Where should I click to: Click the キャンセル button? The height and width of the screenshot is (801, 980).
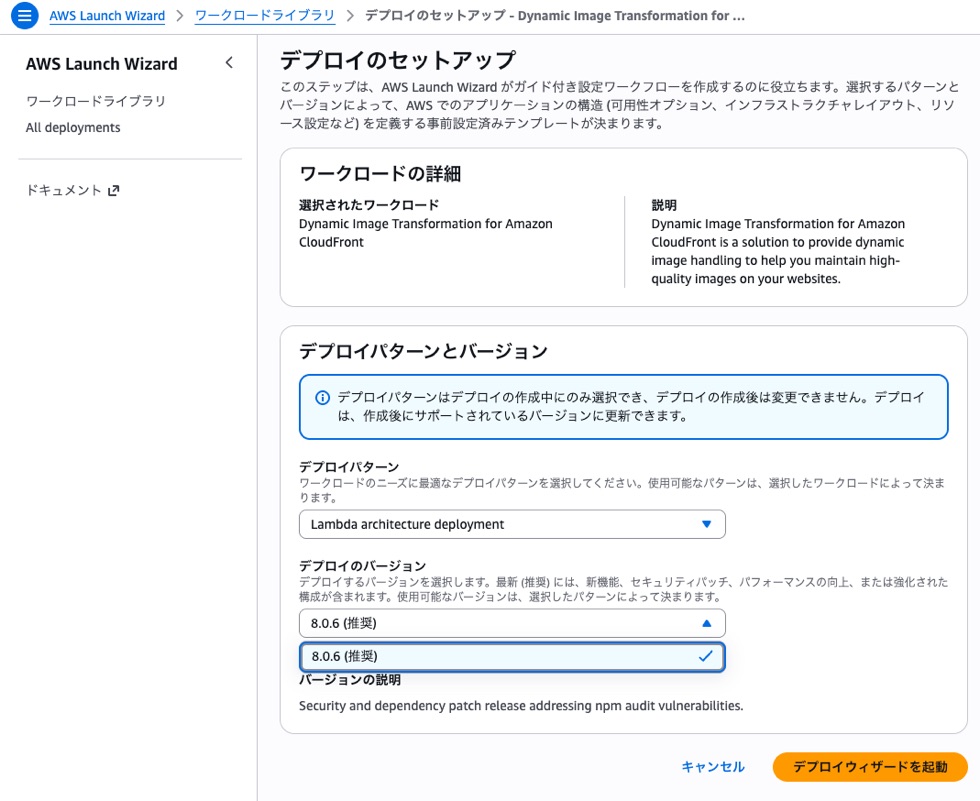pyautogui.click(x=712, y=767)
